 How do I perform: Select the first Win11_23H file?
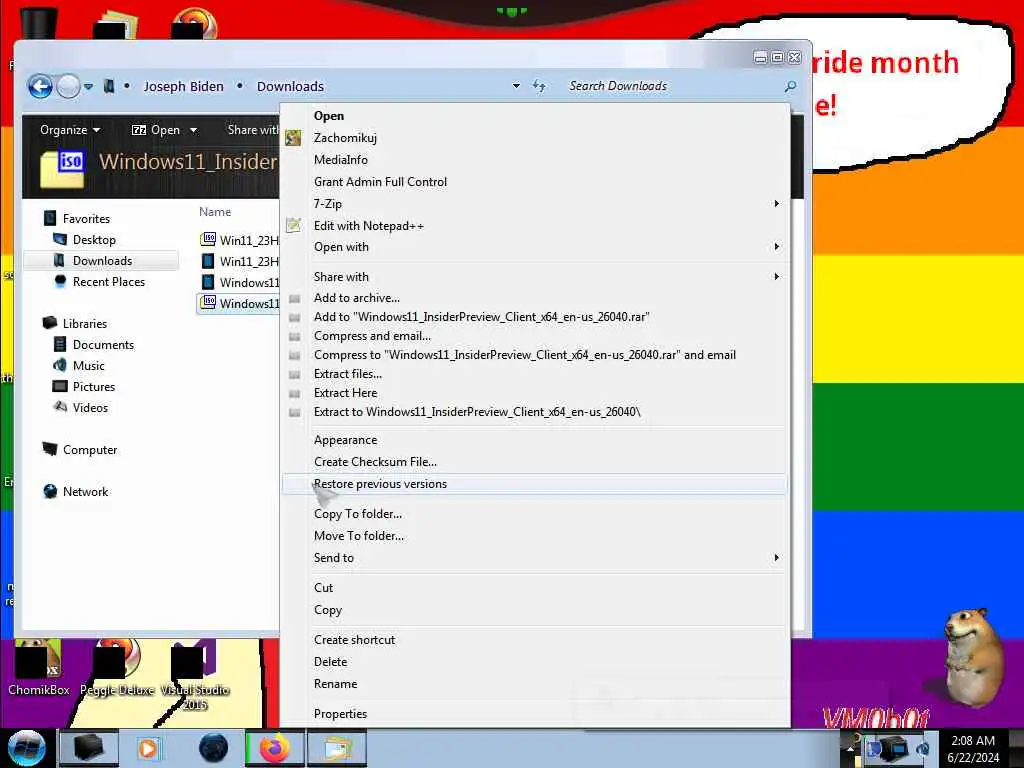pos(240,240)
